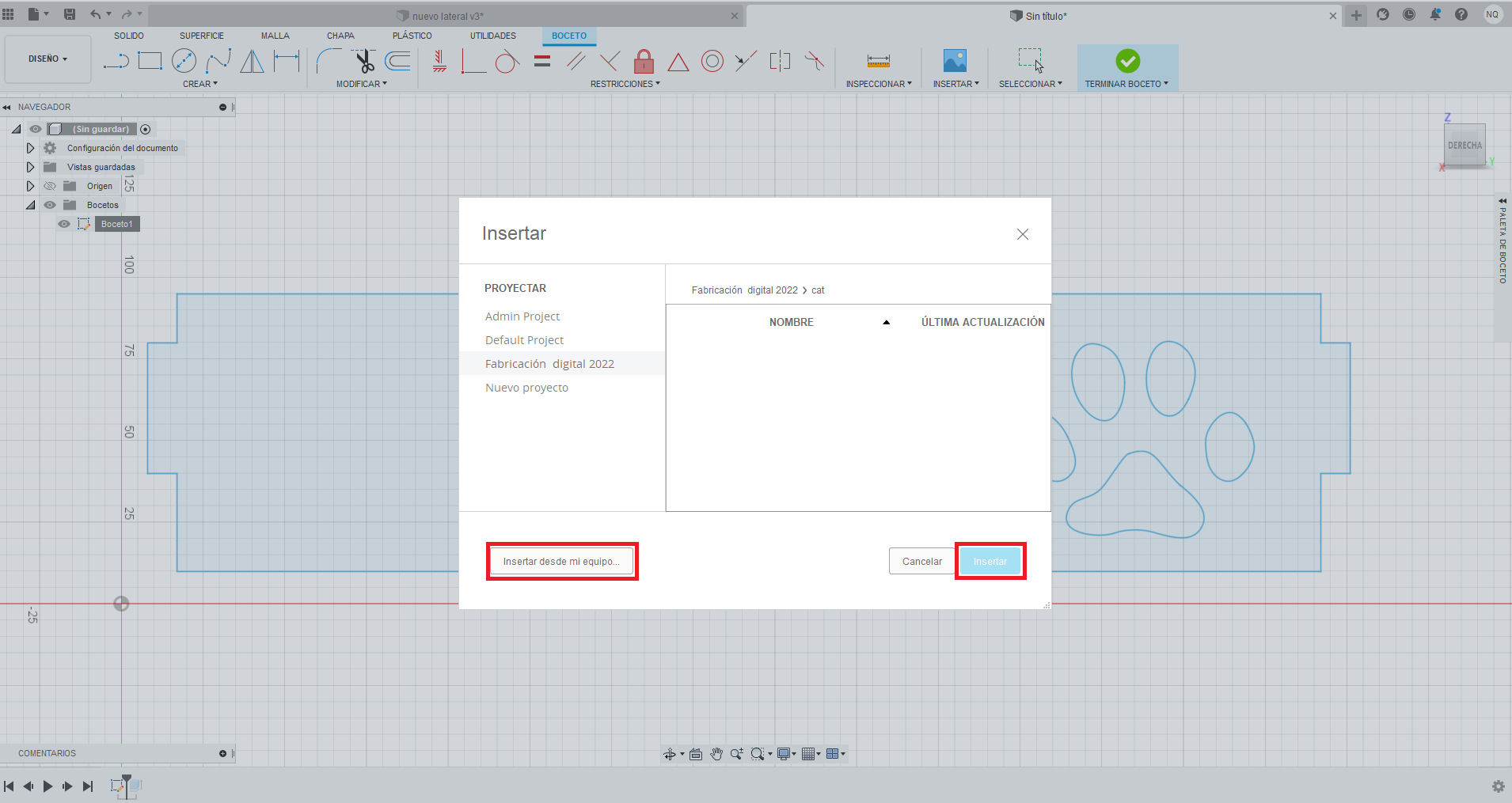The width and height of the screenshot is (1512, 803).
Task: Select the Rectangle sketch tool
Action: pos(150,61)
